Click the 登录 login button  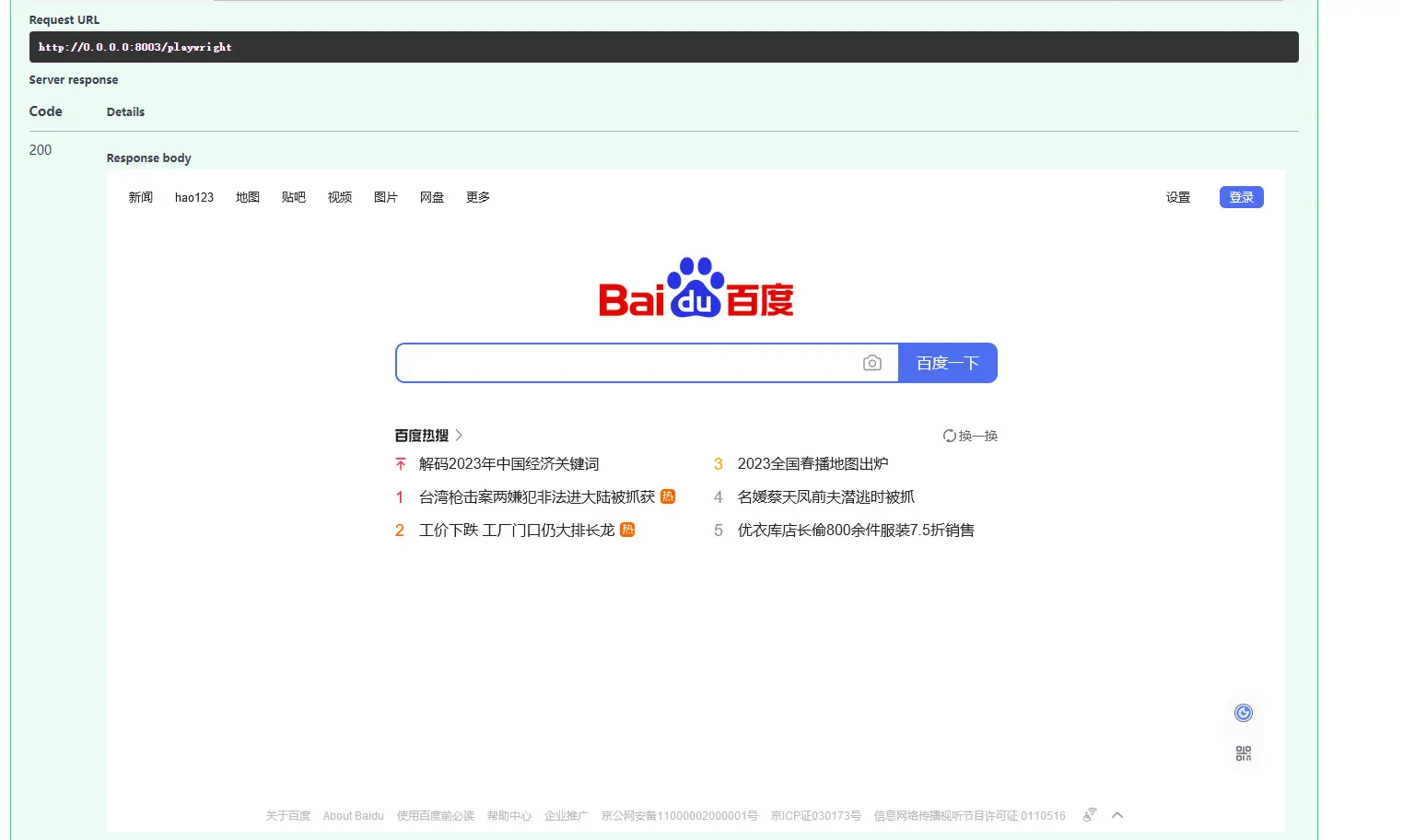[1242, 197]
